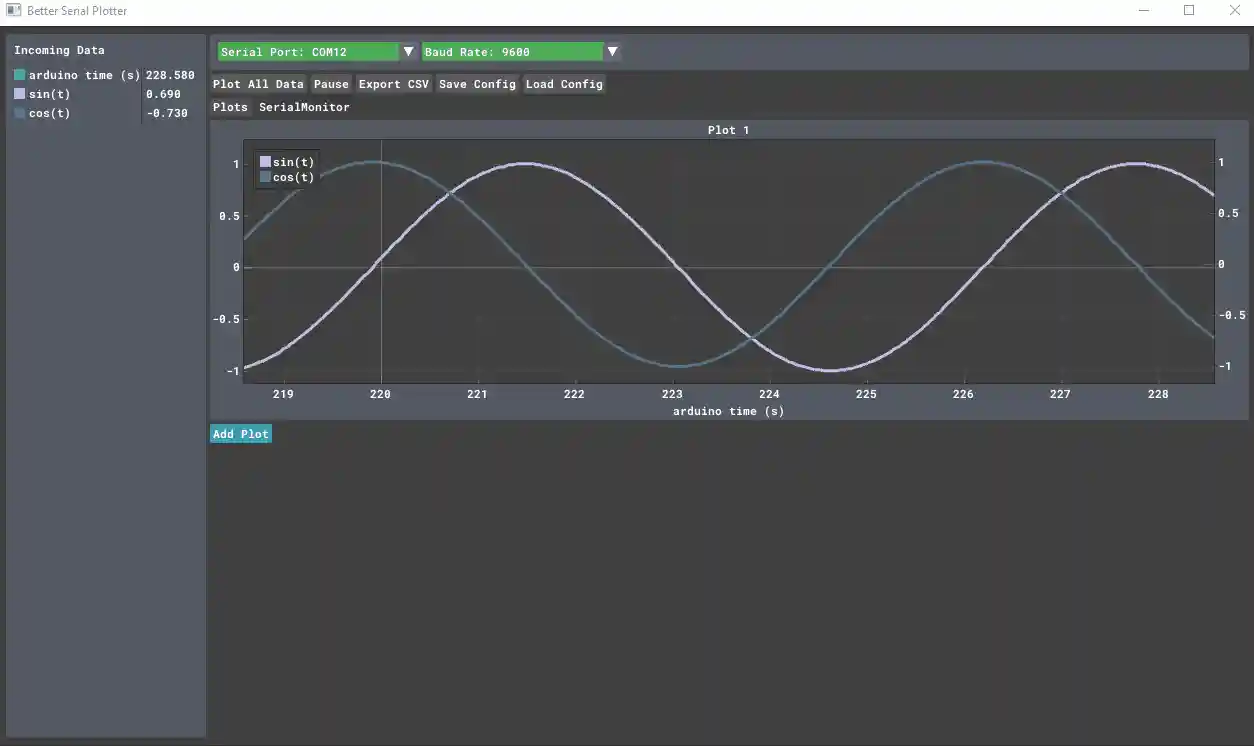Pause the incoming data stream
Image resolution: width=1254 pixels, height=746 pixels.
(331, 84)
